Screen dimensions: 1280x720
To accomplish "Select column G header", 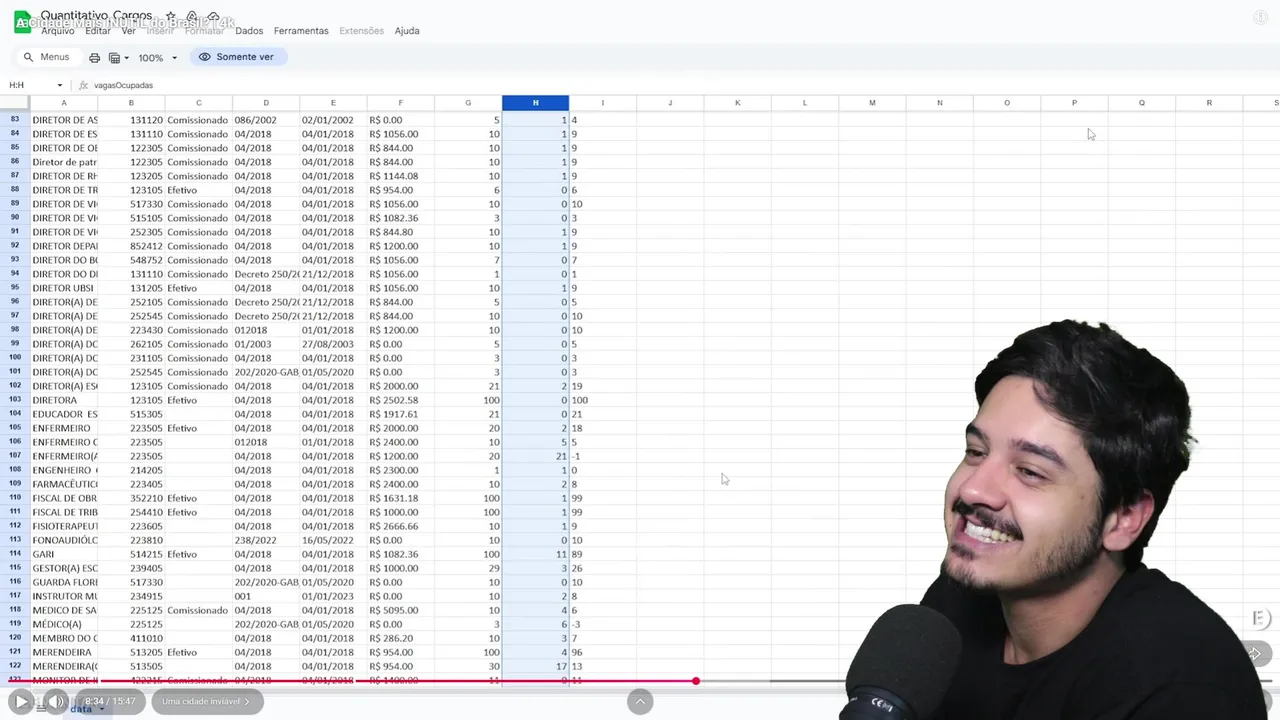I will pos(468,103).
